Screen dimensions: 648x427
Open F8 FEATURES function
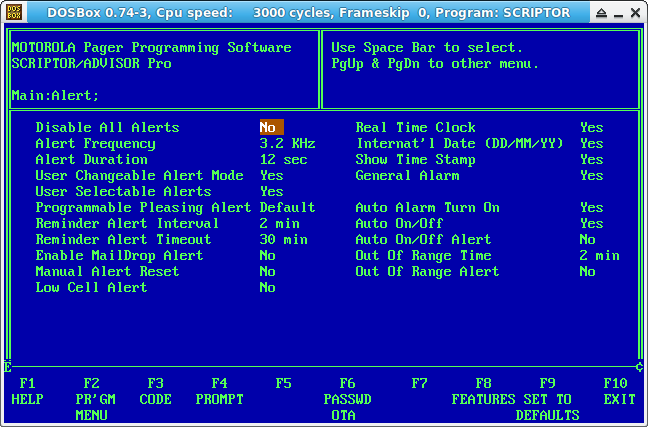483,391
